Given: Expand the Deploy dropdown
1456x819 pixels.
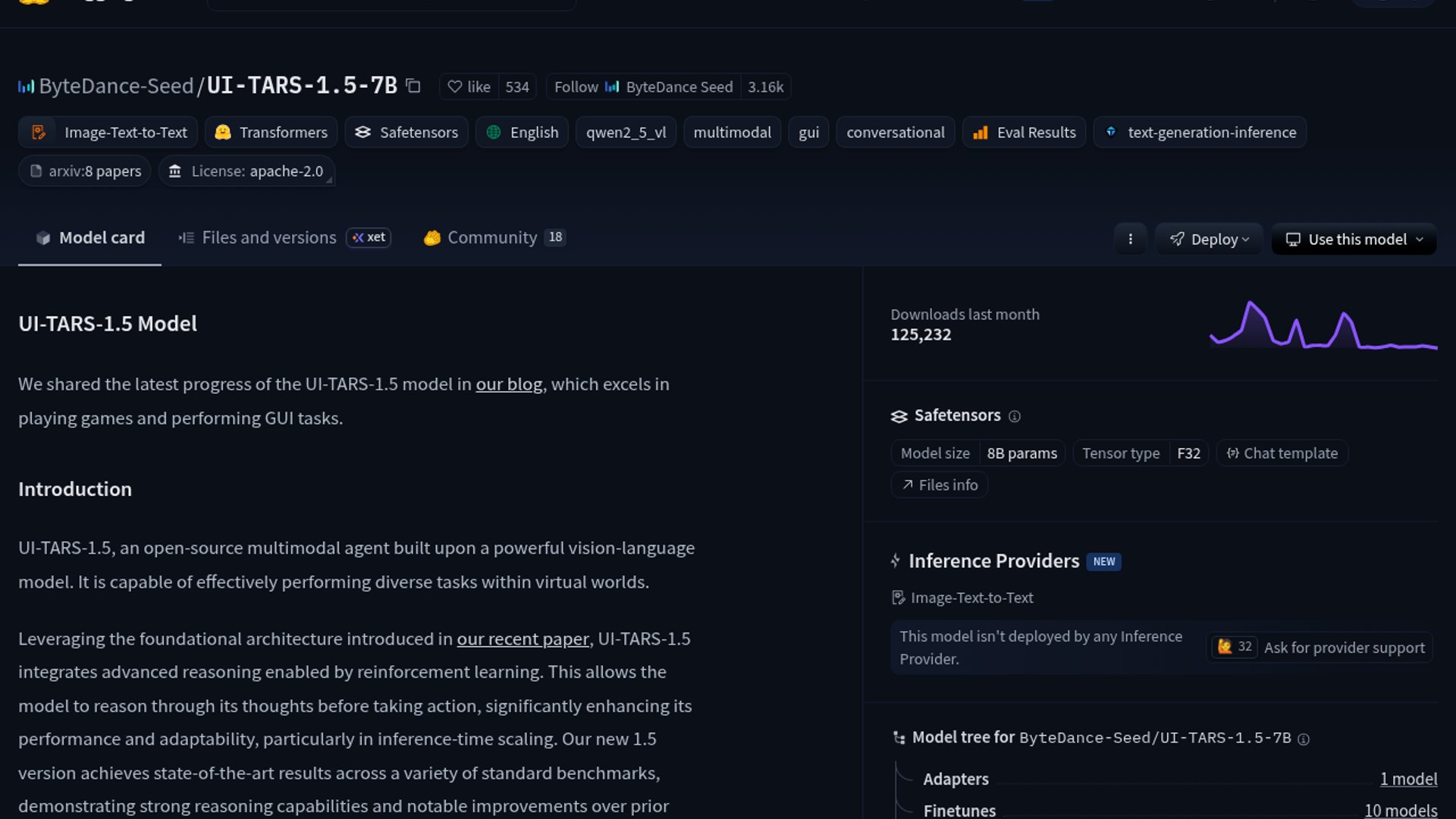Looking at the screenshot, I should coord(1209,240).
